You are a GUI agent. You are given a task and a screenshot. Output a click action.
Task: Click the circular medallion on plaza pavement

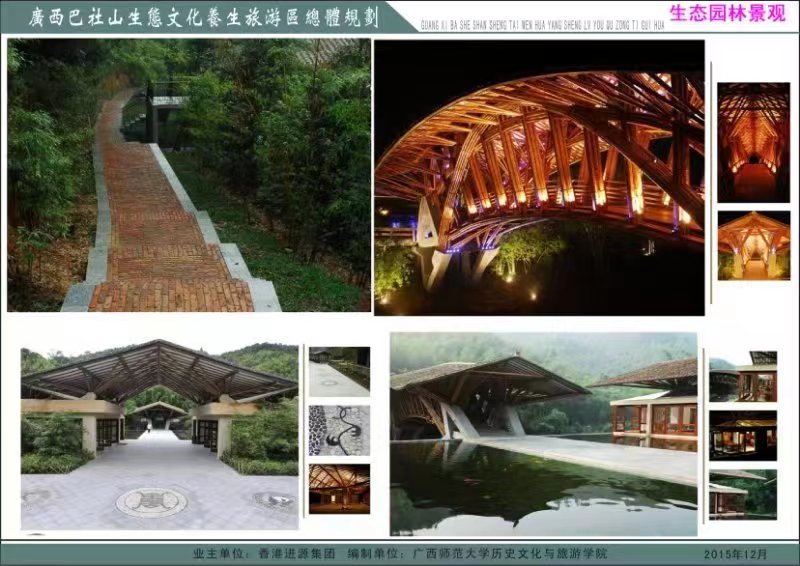(x=152, y=502)
